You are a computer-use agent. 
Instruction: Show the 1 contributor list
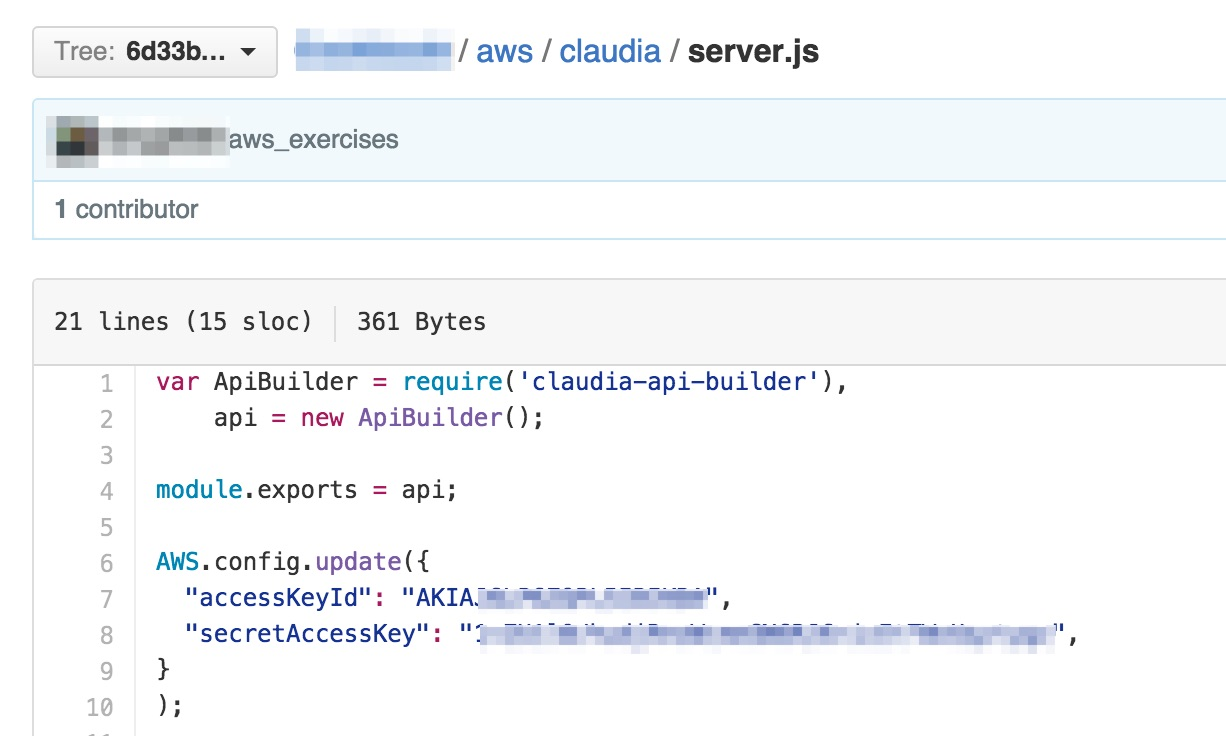pos(126,209)
